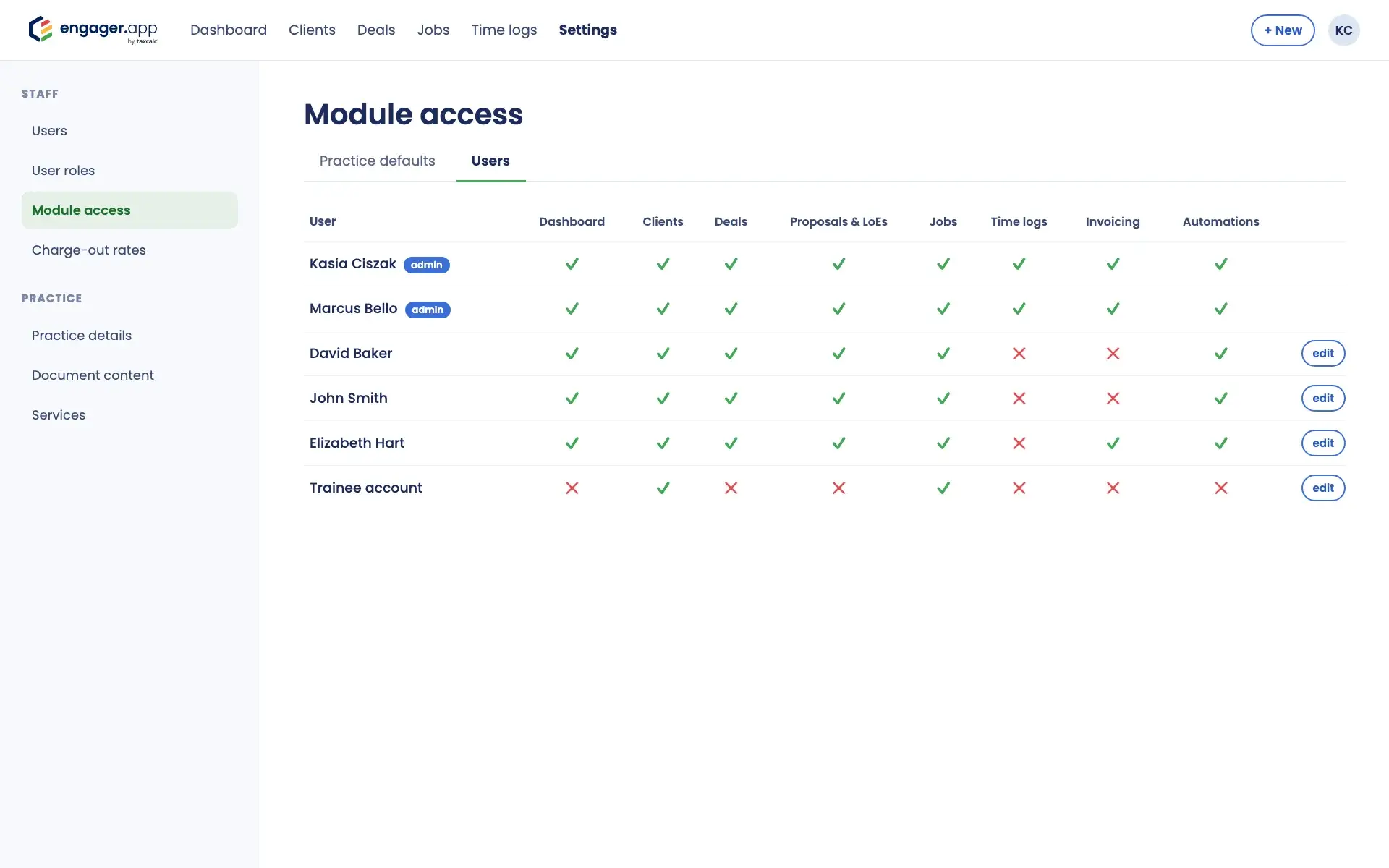The height and width of the screenshot is (868, 1389).
Task: Edit module access for John Smith
Action: click(1322, 399)
